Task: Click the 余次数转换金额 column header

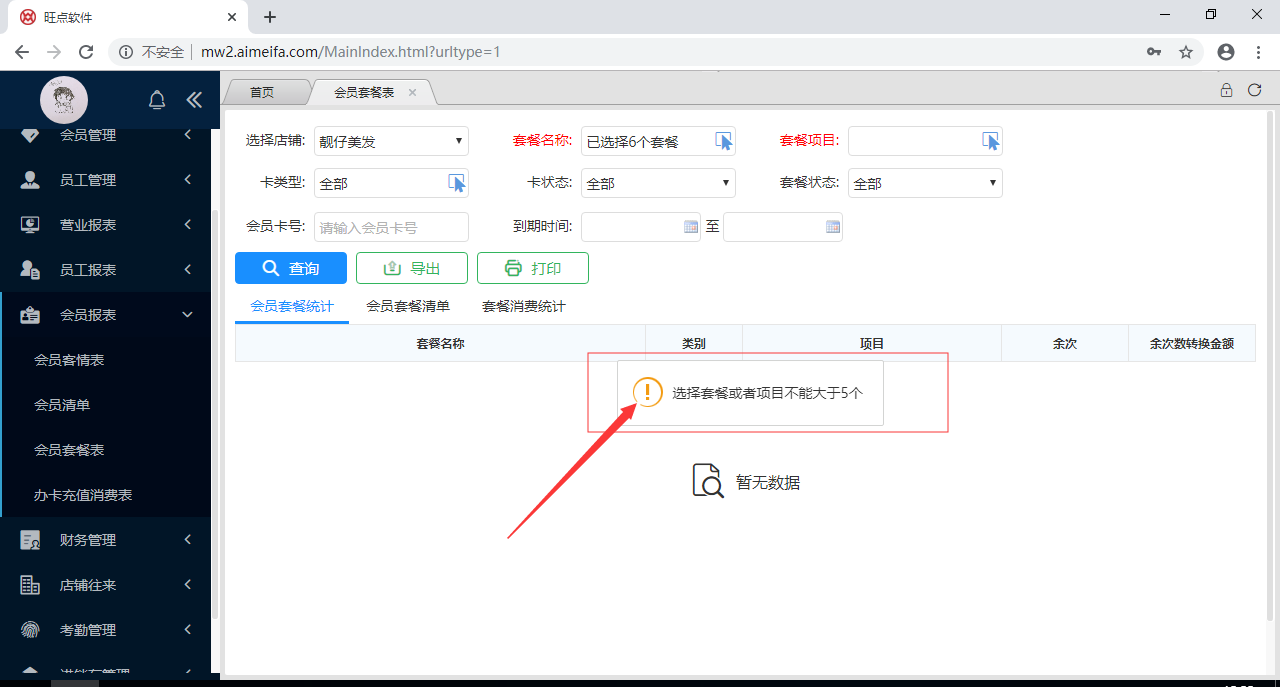Action: coord(1192,343)
